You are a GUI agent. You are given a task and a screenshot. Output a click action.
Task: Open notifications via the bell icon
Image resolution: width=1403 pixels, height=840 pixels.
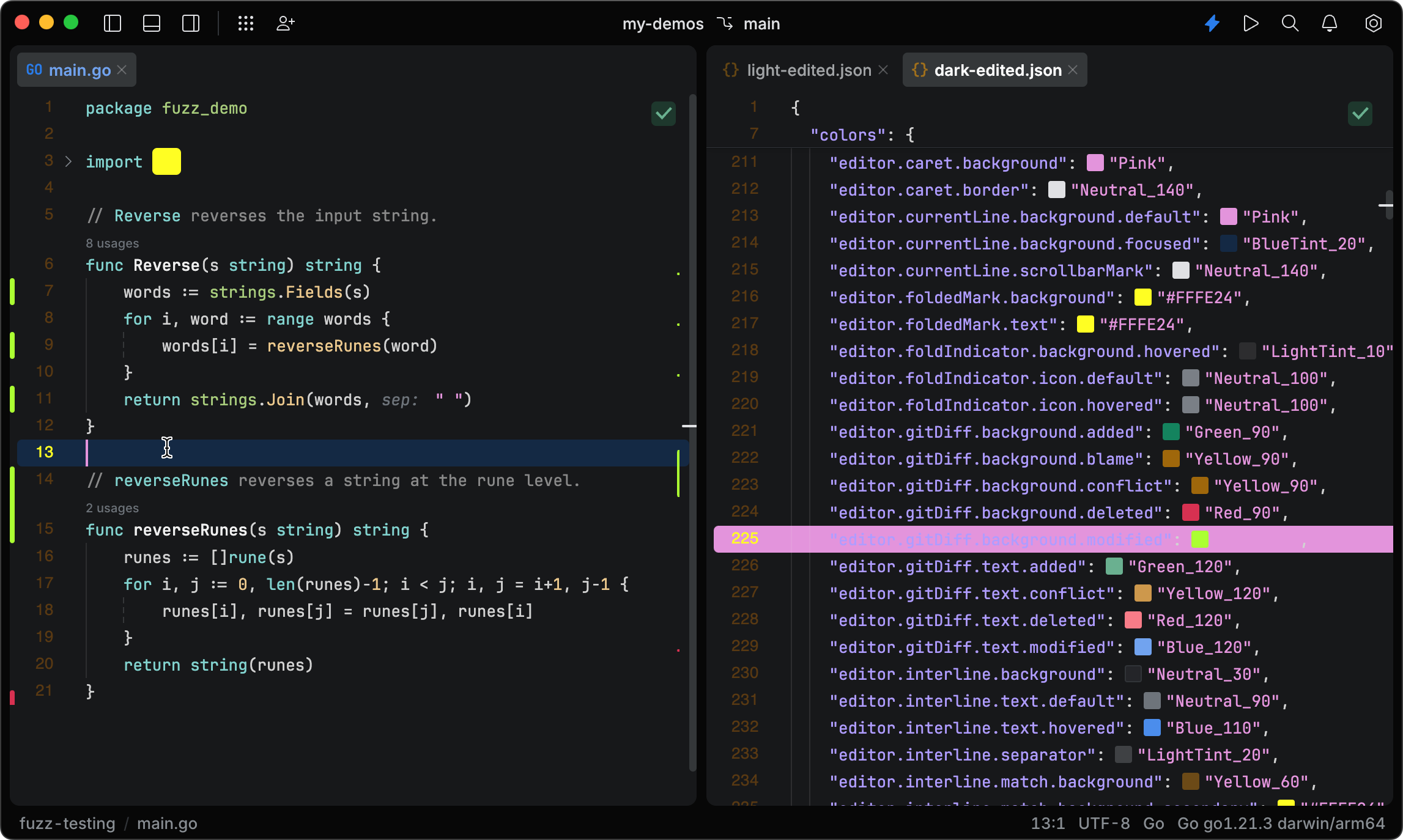1329,23
